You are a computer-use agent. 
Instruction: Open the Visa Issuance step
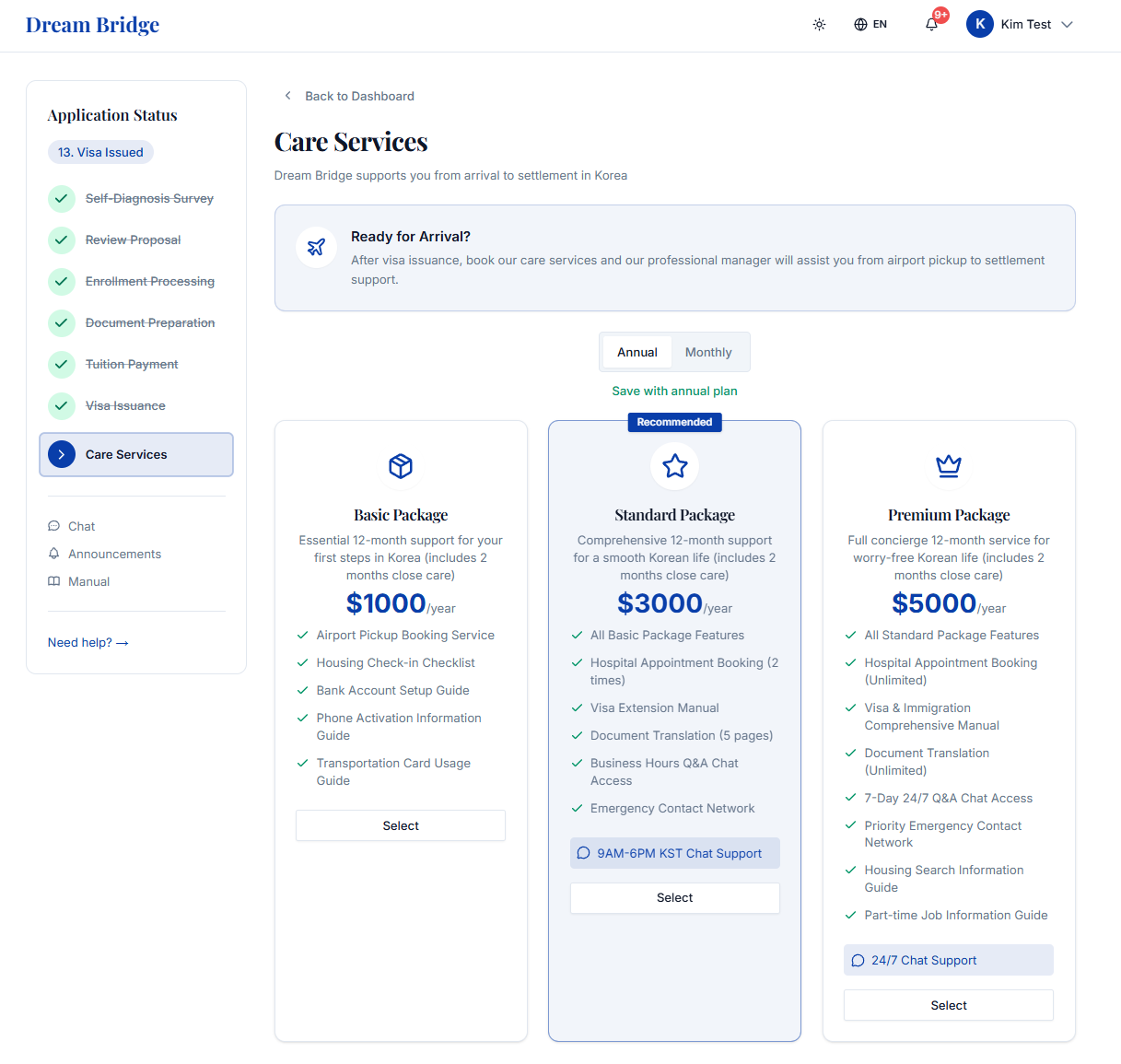pyautogui.click(x=125, y=405)
